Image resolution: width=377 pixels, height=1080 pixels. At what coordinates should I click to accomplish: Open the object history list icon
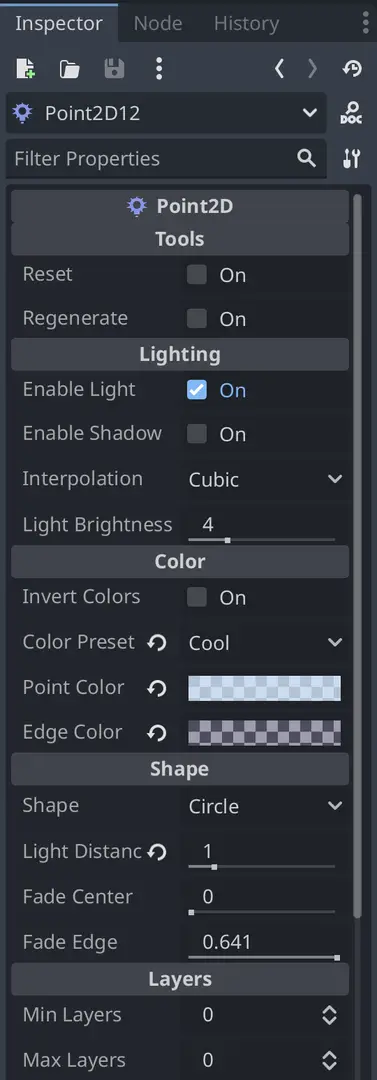[x=352, y=68]
